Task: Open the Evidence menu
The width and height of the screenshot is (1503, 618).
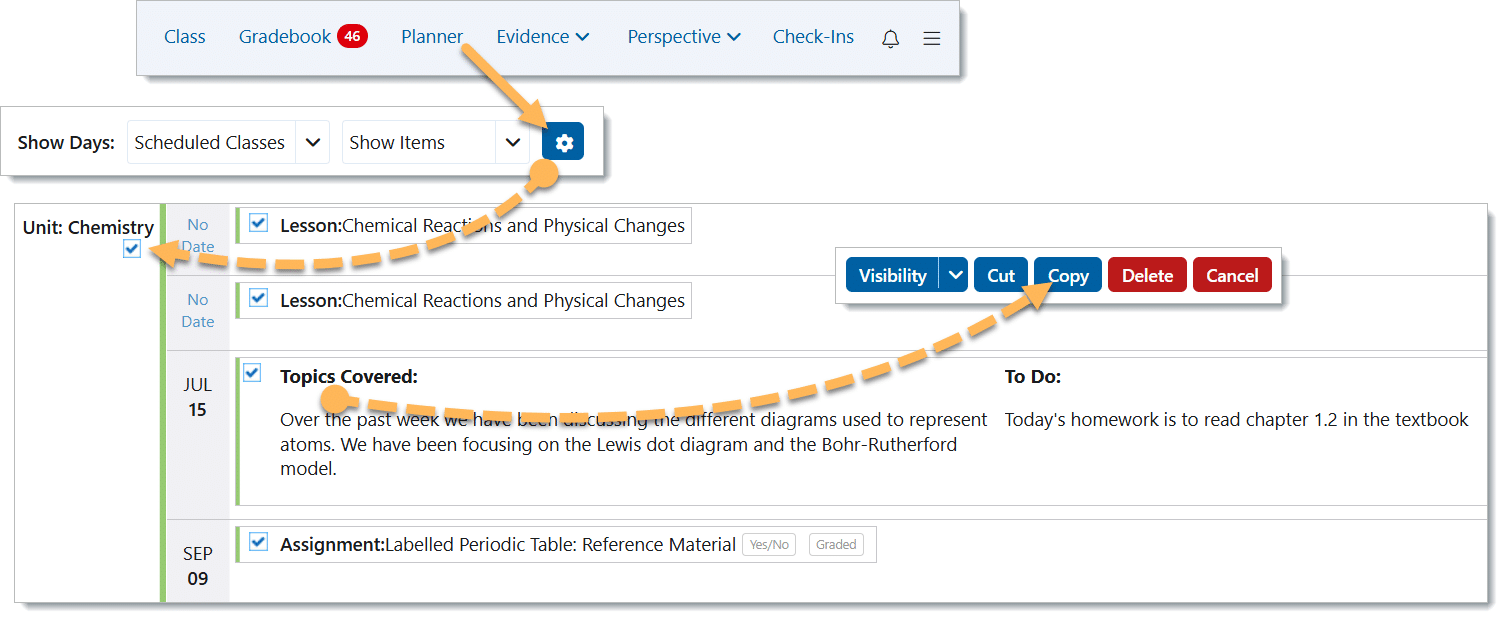Action: tap(542, 37)
